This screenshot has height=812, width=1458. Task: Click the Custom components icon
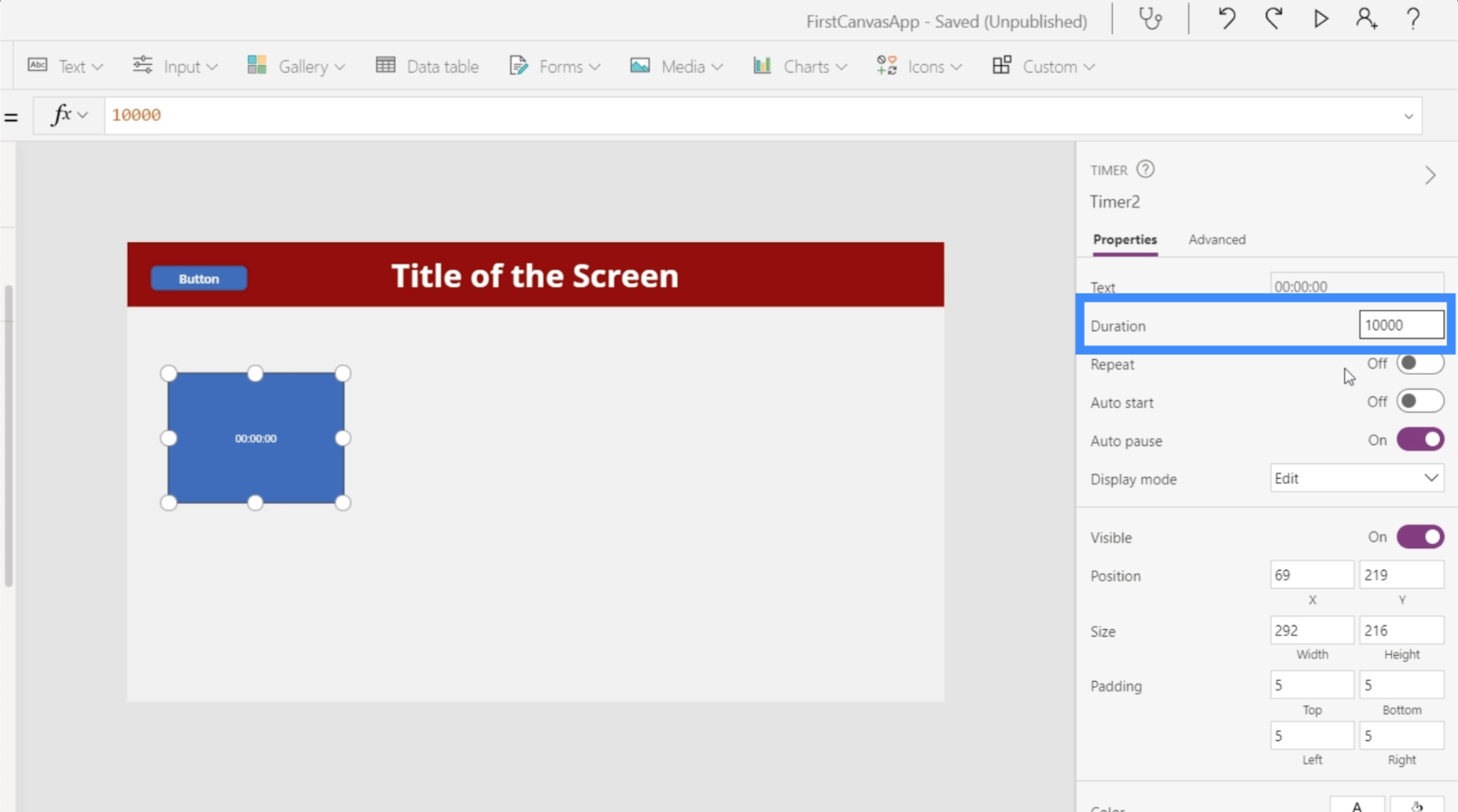(x=1002, y=65)
